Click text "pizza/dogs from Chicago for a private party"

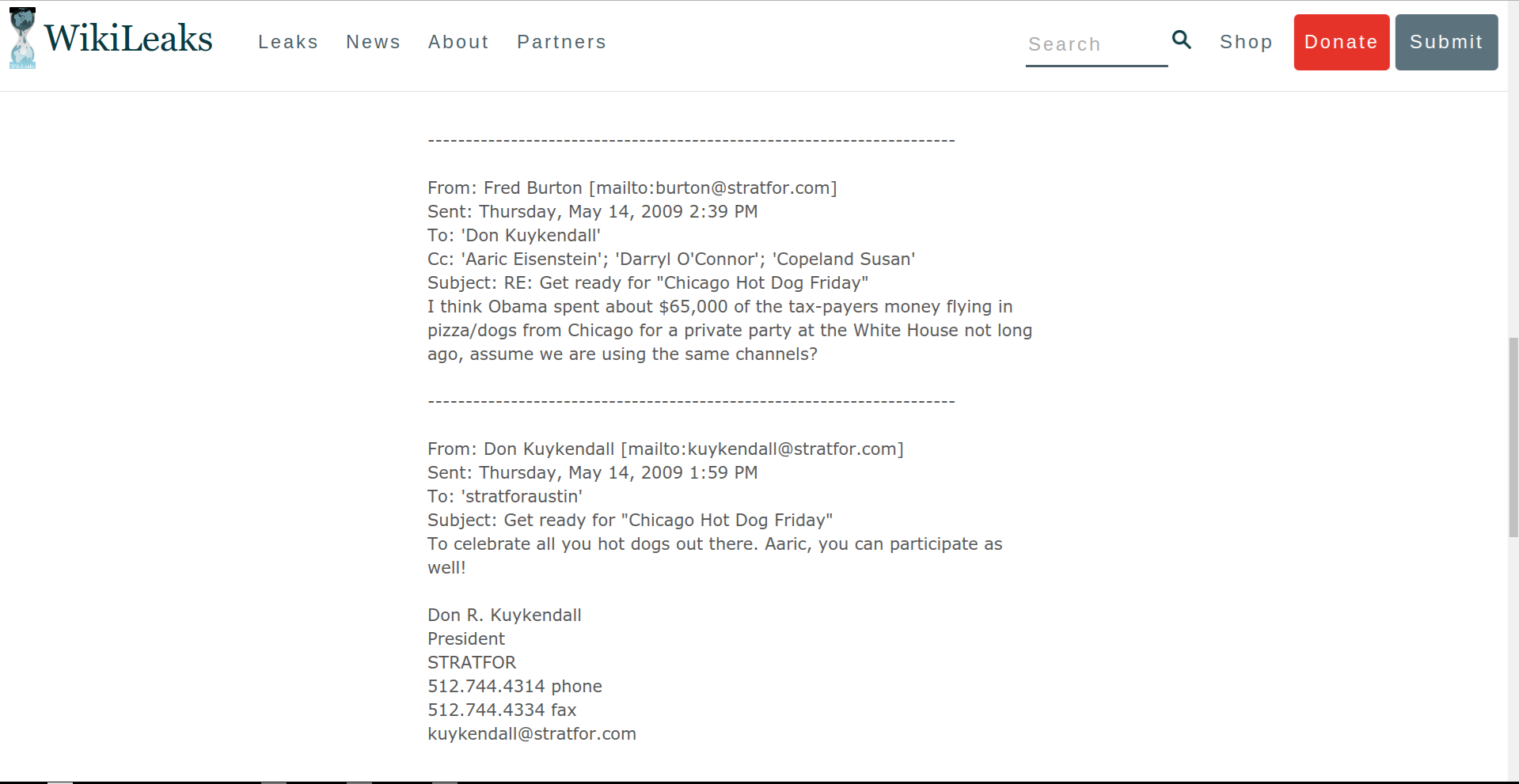(621, 331)
